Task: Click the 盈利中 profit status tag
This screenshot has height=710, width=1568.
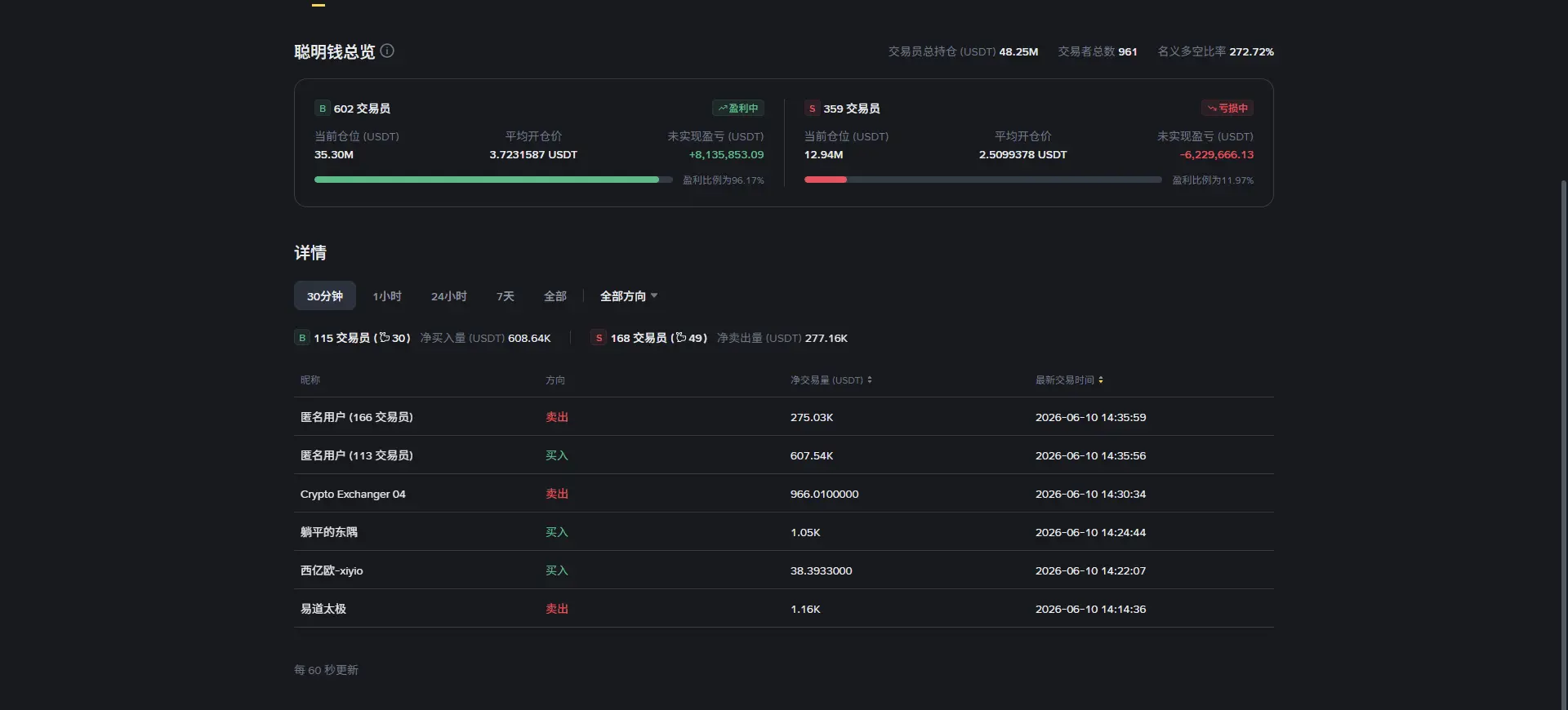Action: (x=738, y=108)
